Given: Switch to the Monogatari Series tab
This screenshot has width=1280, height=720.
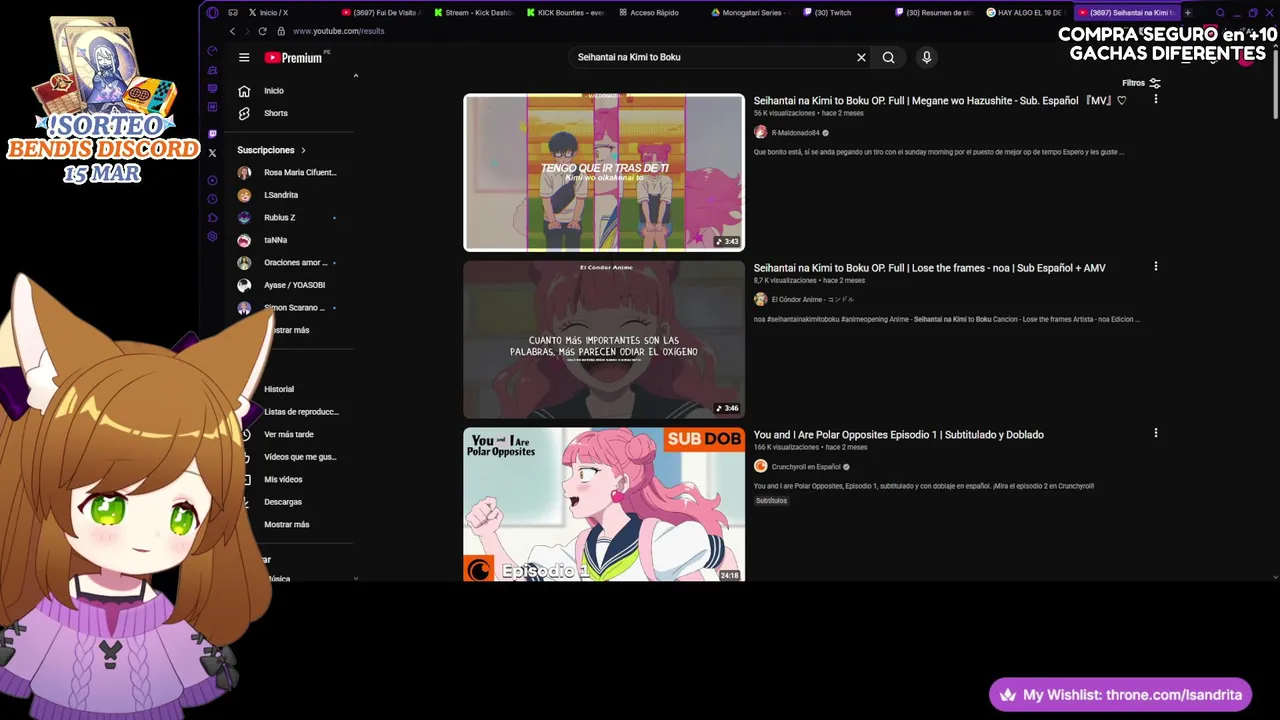Looking at the screenshot, I should click(x=750, y=13).
